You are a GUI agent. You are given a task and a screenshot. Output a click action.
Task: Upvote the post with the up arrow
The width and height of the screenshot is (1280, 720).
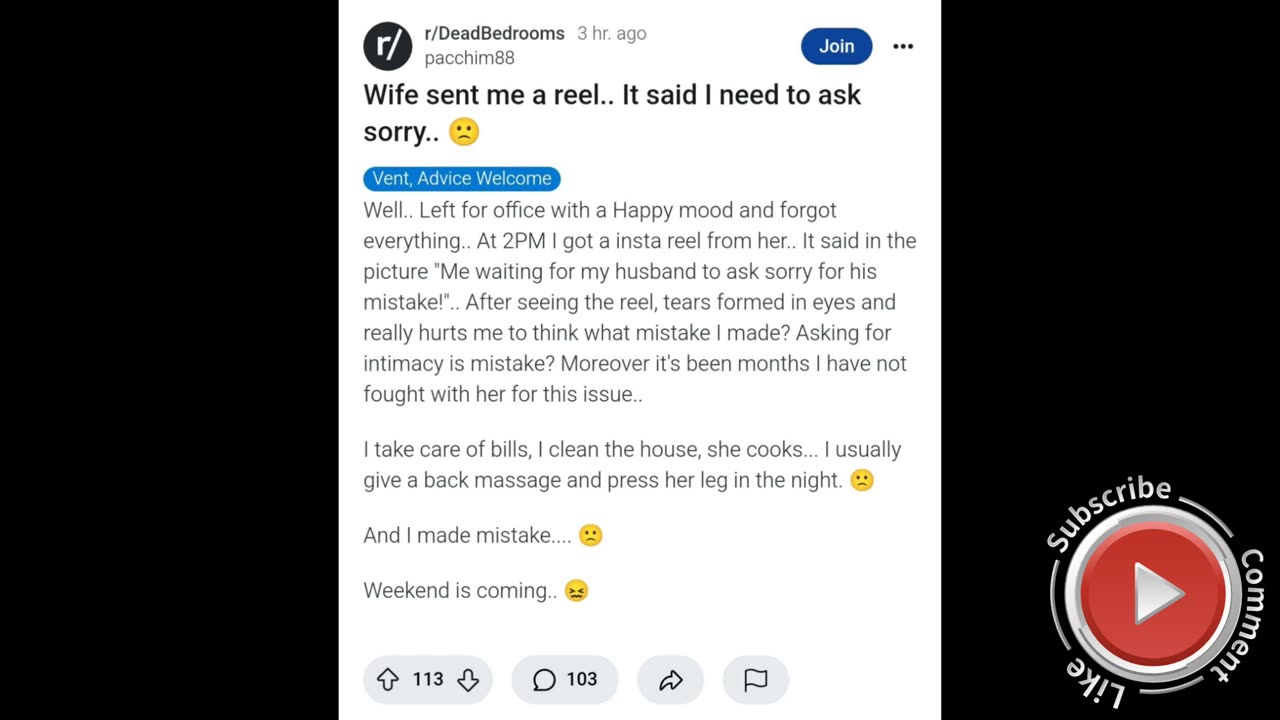tap(388, 680)
